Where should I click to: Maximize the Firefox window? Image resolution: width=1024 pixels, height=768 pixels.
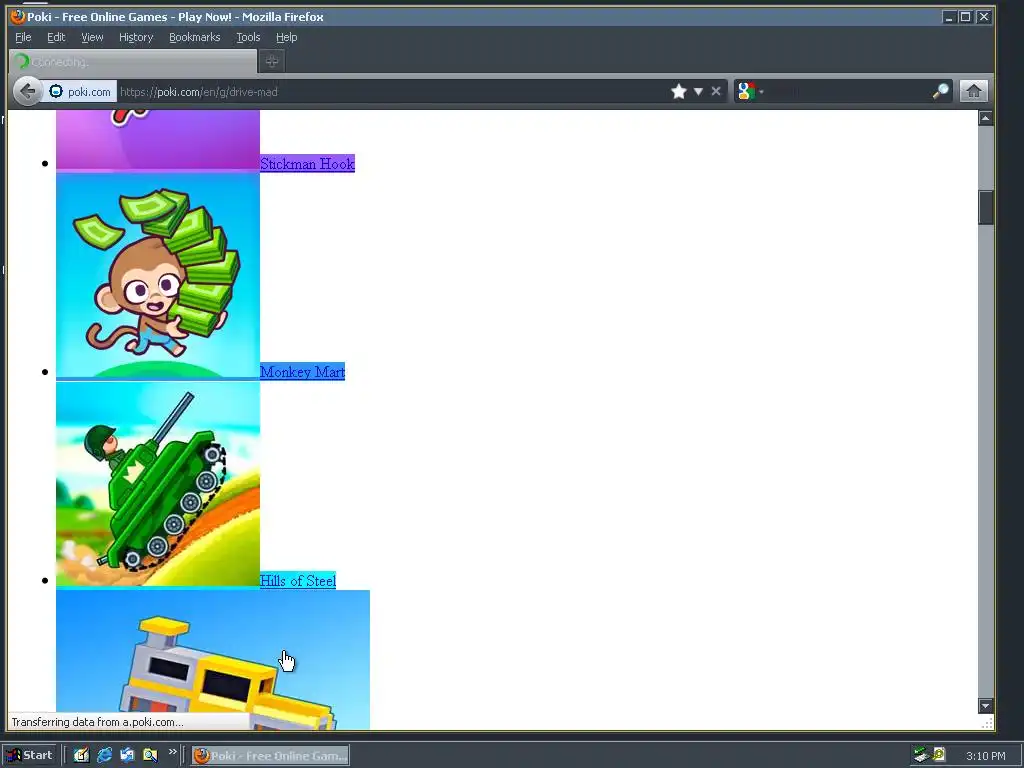(x=966, y=17)
